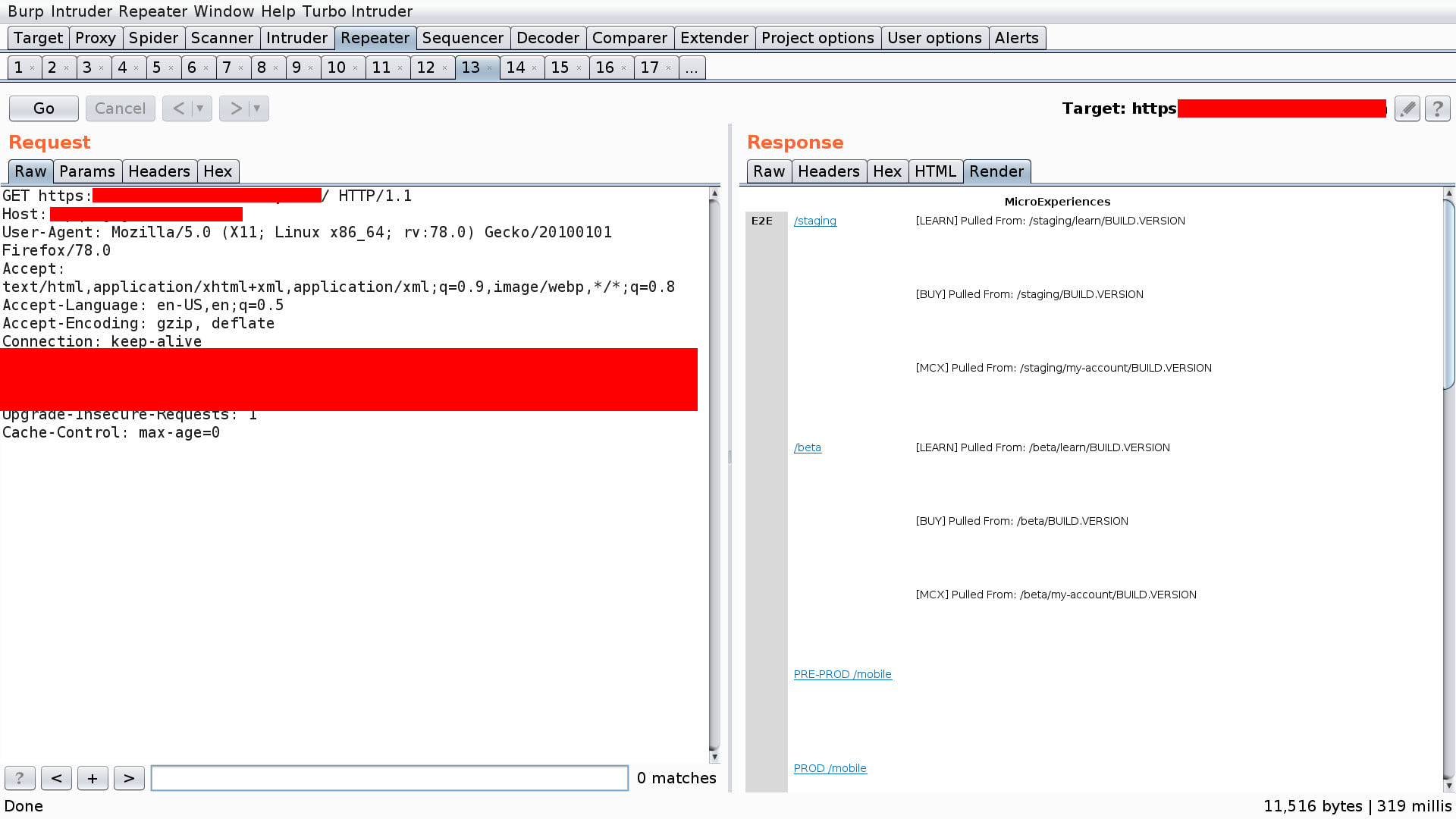Select repeater tab number 13
Screen dimensions: 1456x819
tap(470, 67)
